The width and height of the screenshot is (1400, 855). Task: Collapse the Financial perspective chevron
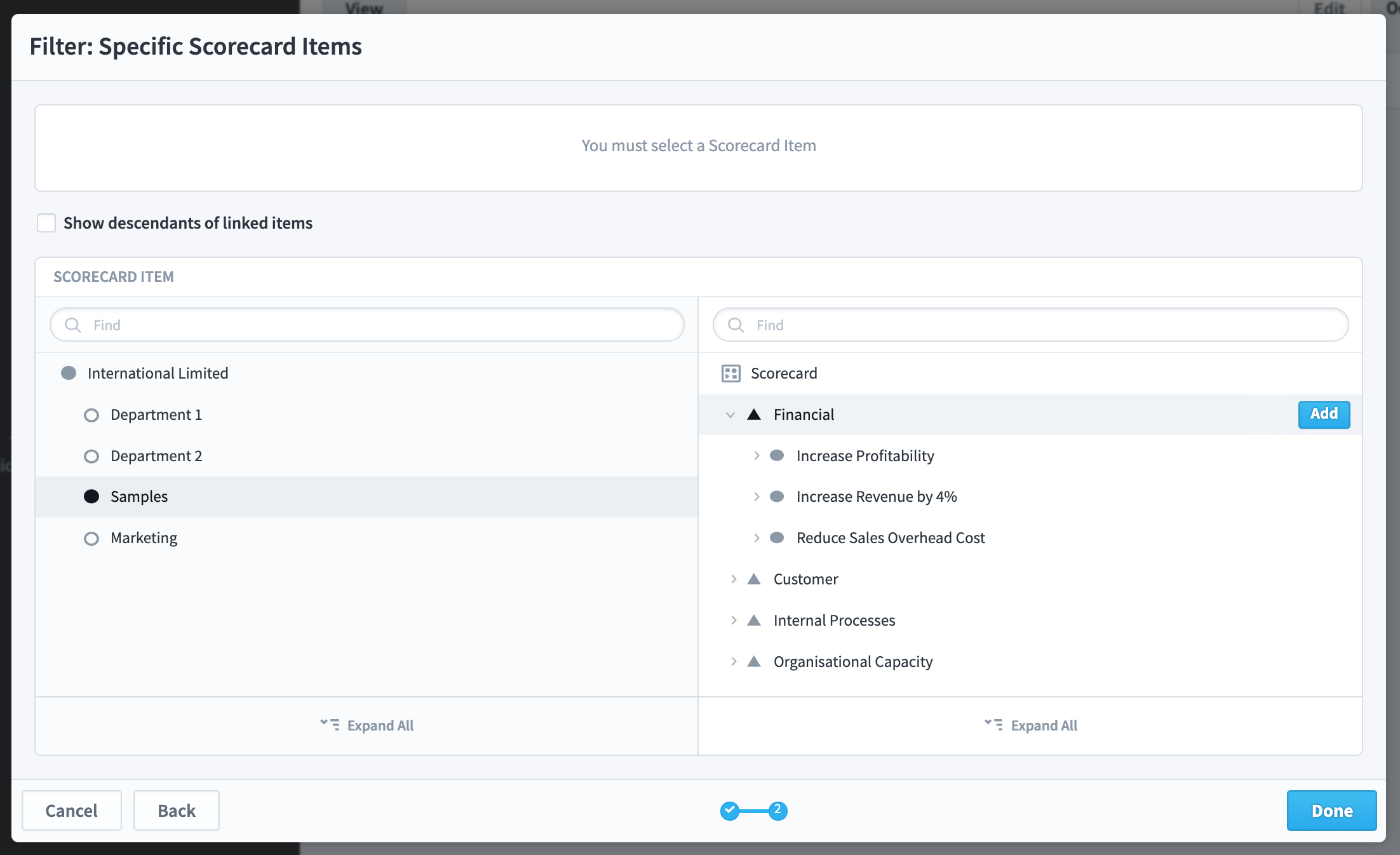click(730, 415)
